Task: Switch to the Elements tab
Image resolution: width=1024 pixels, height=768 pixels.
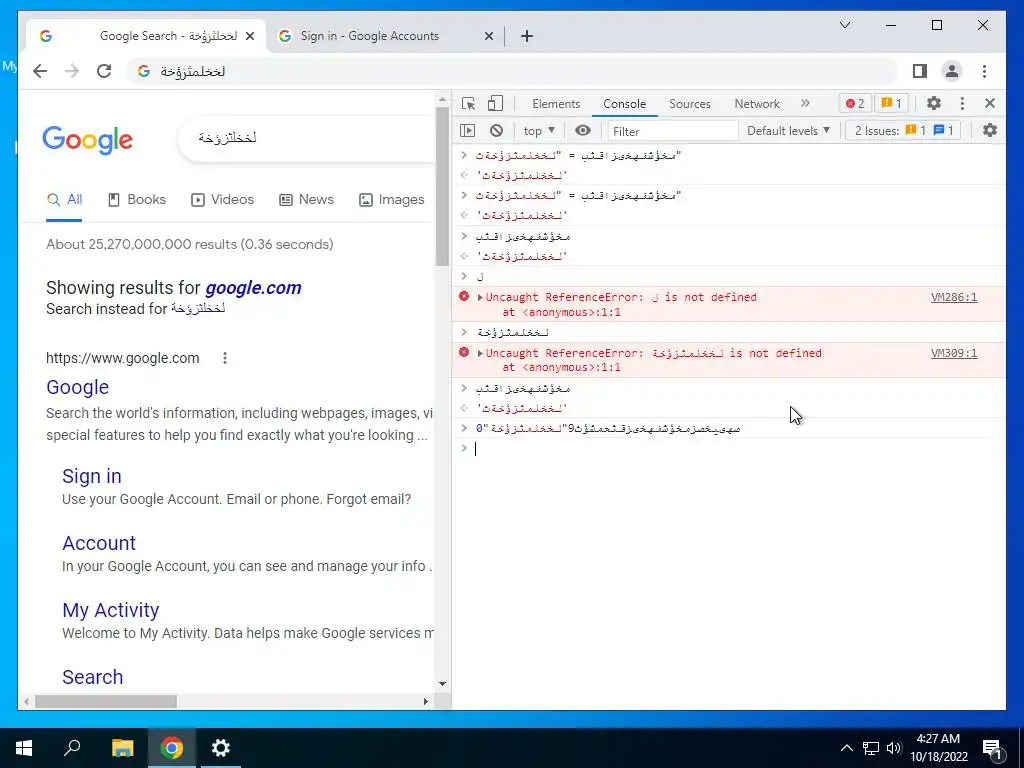Action: coord(556,104)
